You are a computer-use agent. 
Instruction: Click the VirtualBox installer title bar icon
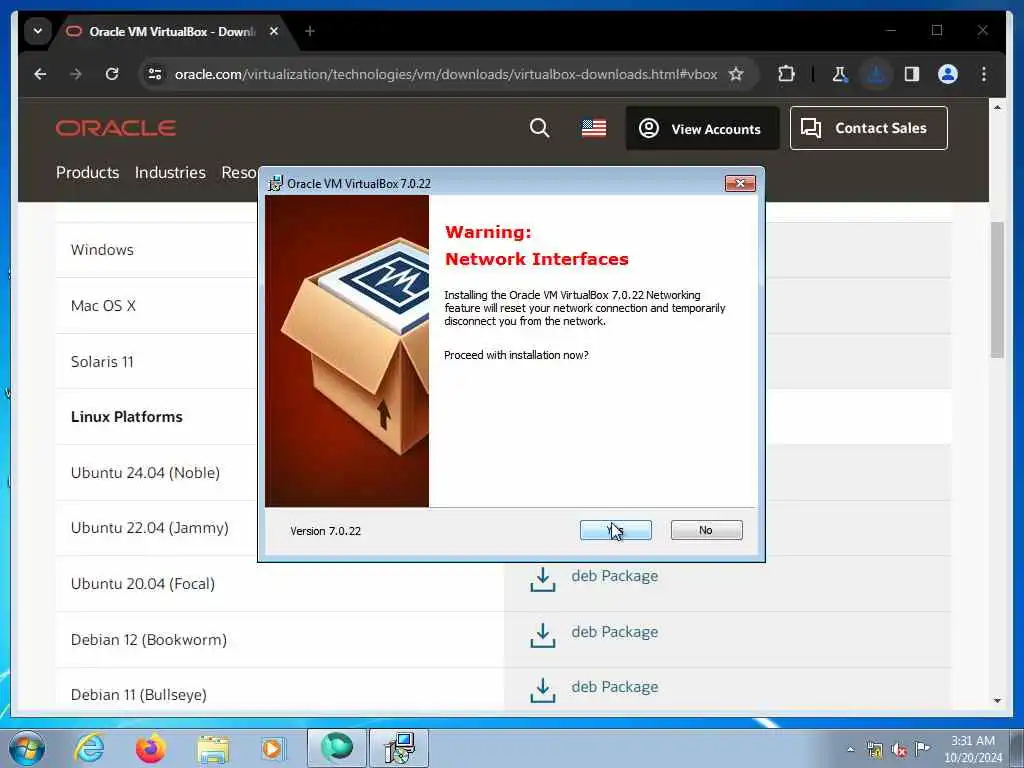click(276, 184)
